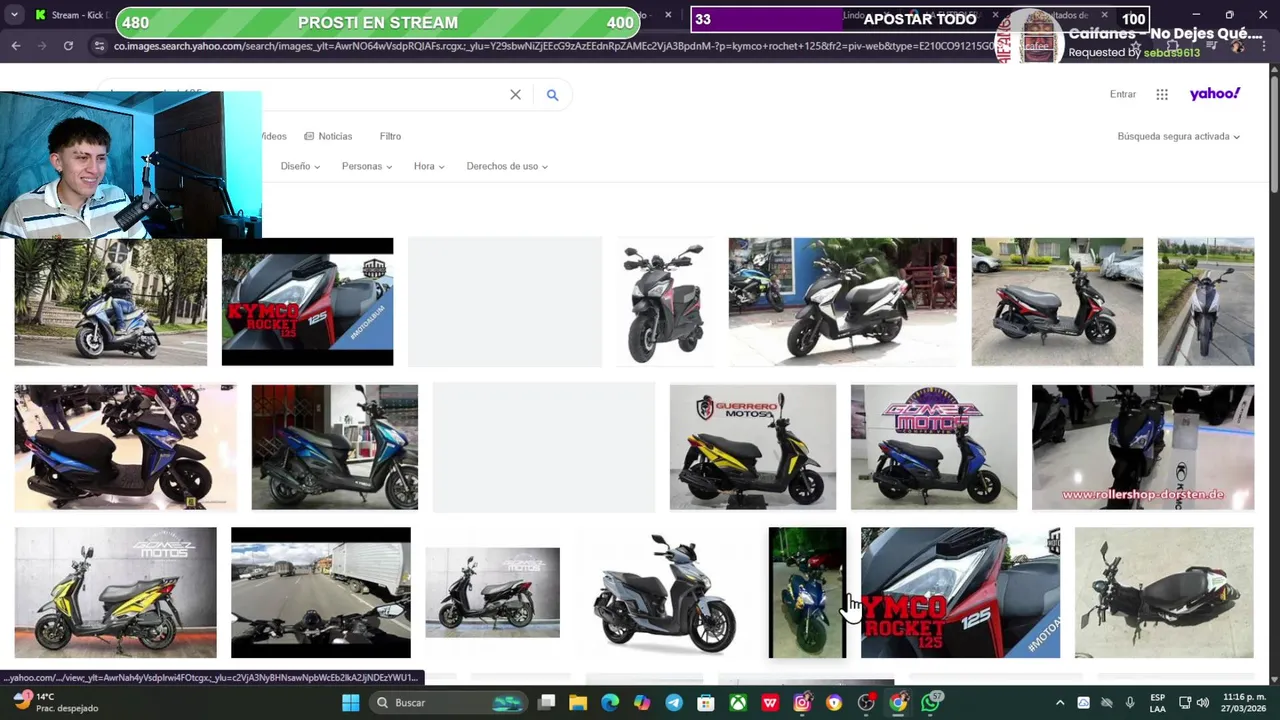This screenshot has width=1280, height=720.
Task: Open Gomez Motos blue scooter thumbnail
Action: 934,447
